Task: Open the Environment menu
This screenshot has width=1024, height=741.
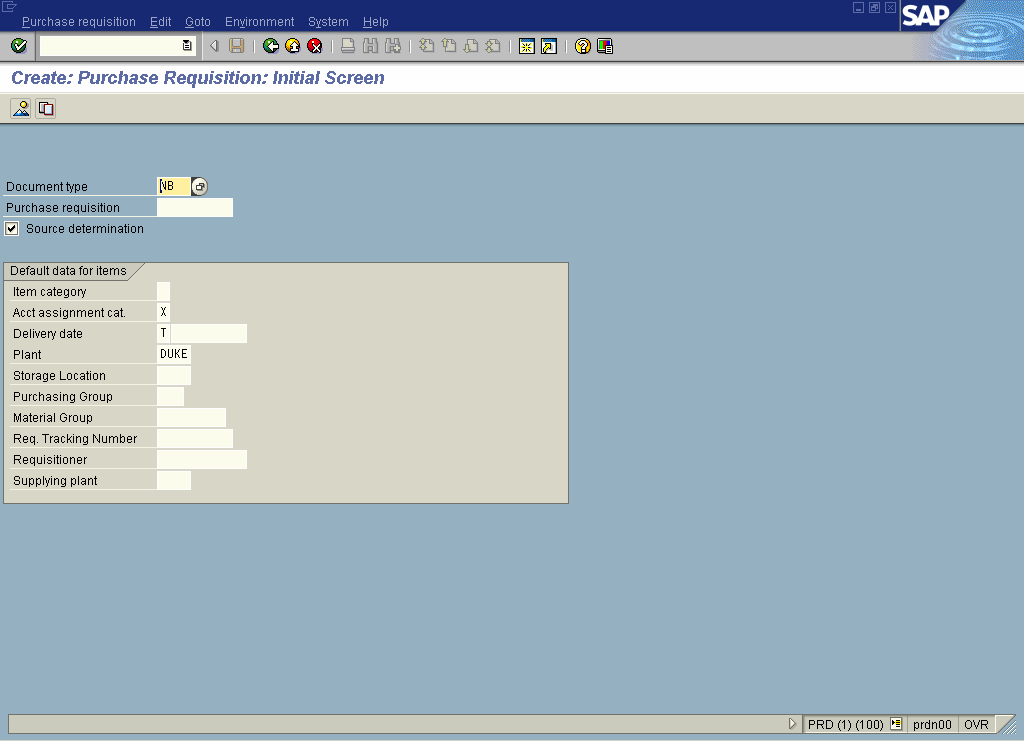Action: point(259,22)
